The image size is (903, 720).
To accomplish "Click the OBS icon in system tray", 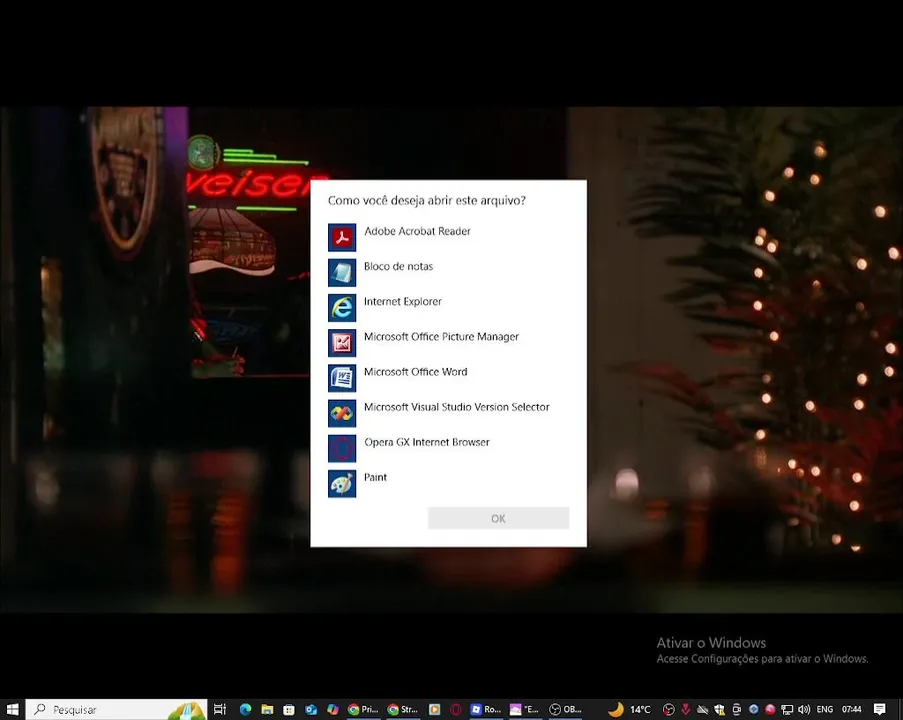I will (x=669, y=709).
